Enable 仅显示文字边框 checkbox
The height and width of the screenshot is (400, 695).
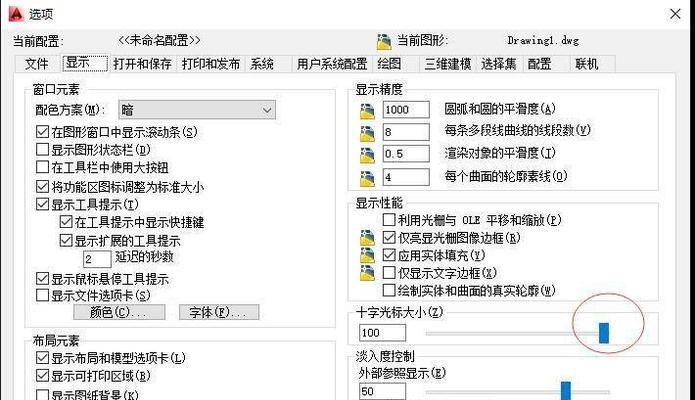[x=389, y=272]
